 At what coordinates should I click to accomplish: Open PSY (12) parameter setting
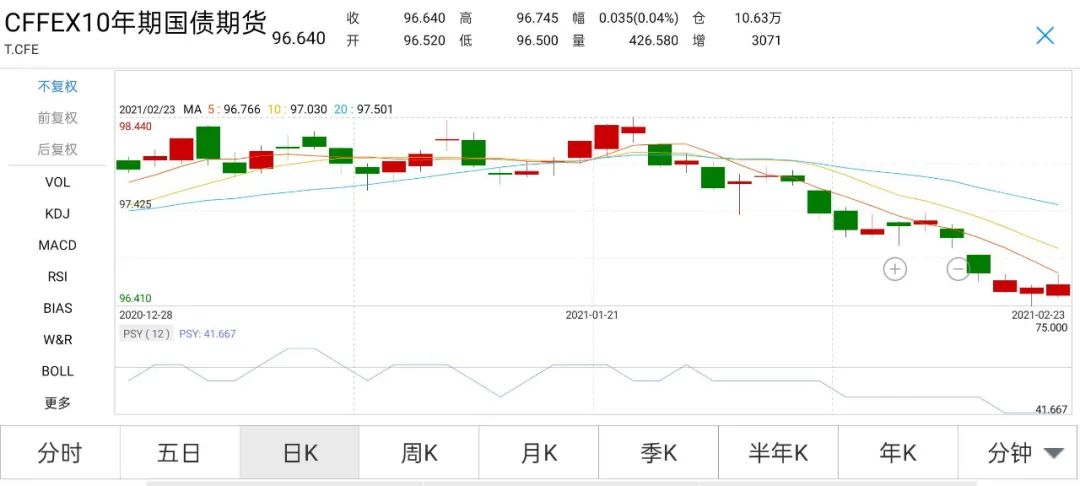coord(146,334)
